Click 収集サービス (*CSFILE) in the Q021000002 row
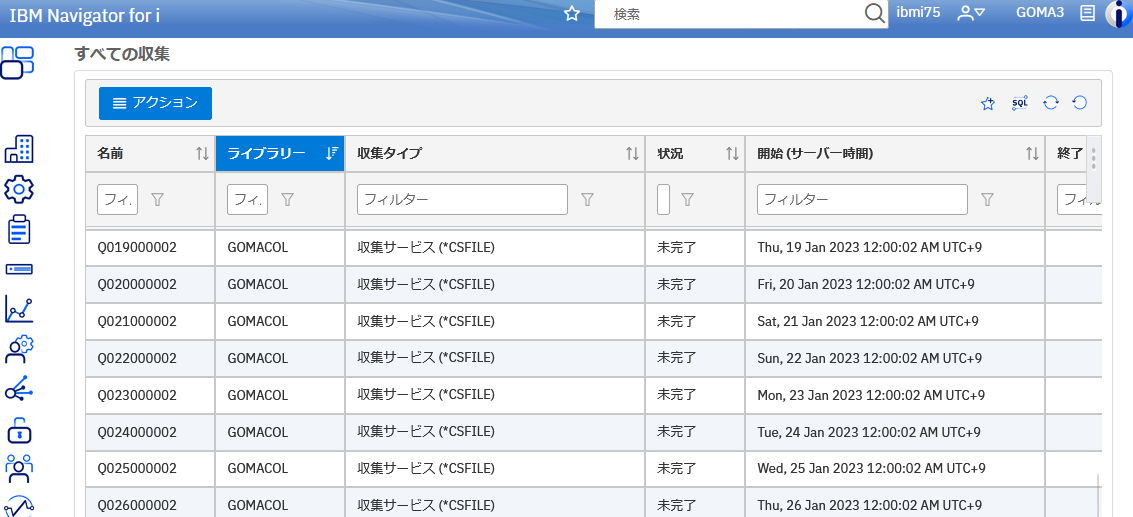Image resolution: width=1133 pixels, height=517 pixels. point(426,321)
